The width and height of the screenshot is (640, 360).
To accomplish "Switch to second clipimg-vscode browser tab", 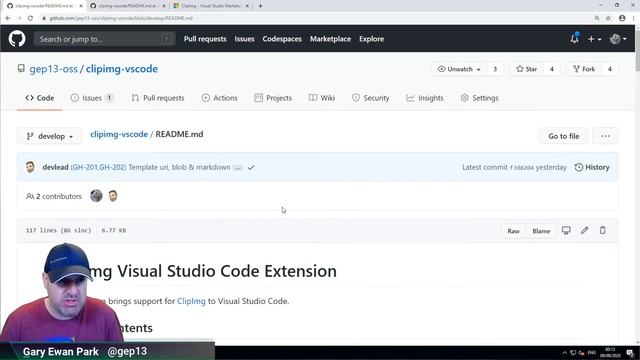I will coord(128,6).
